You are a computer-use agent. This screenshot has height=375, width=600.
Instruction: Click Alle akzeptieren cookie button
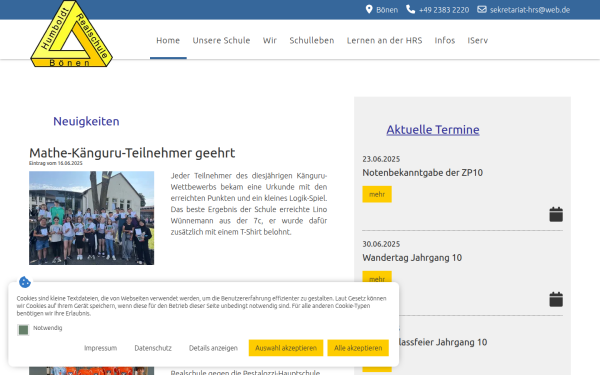(358, 348)
